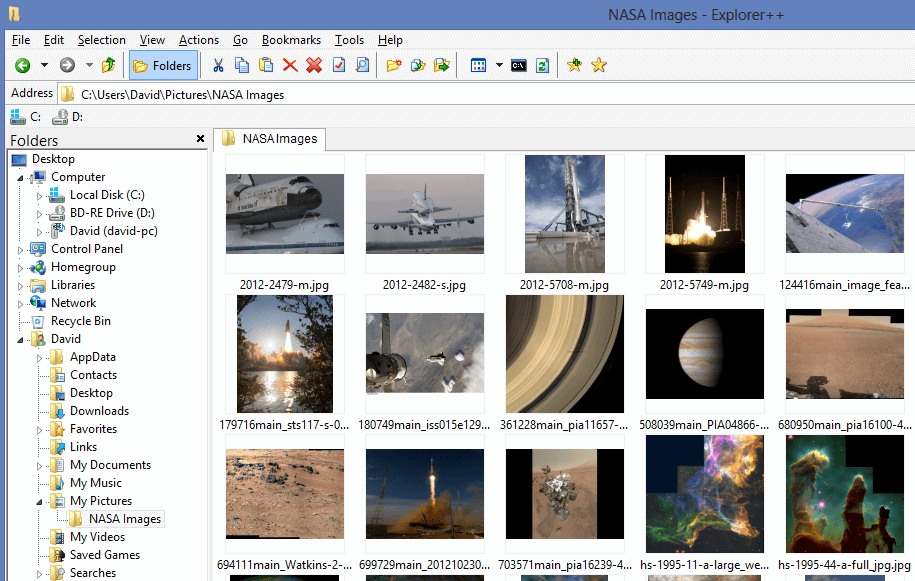Viewport: 915px width, 581px height.
Task: Collapse the David user folder node
Action: tap(20, 340)
